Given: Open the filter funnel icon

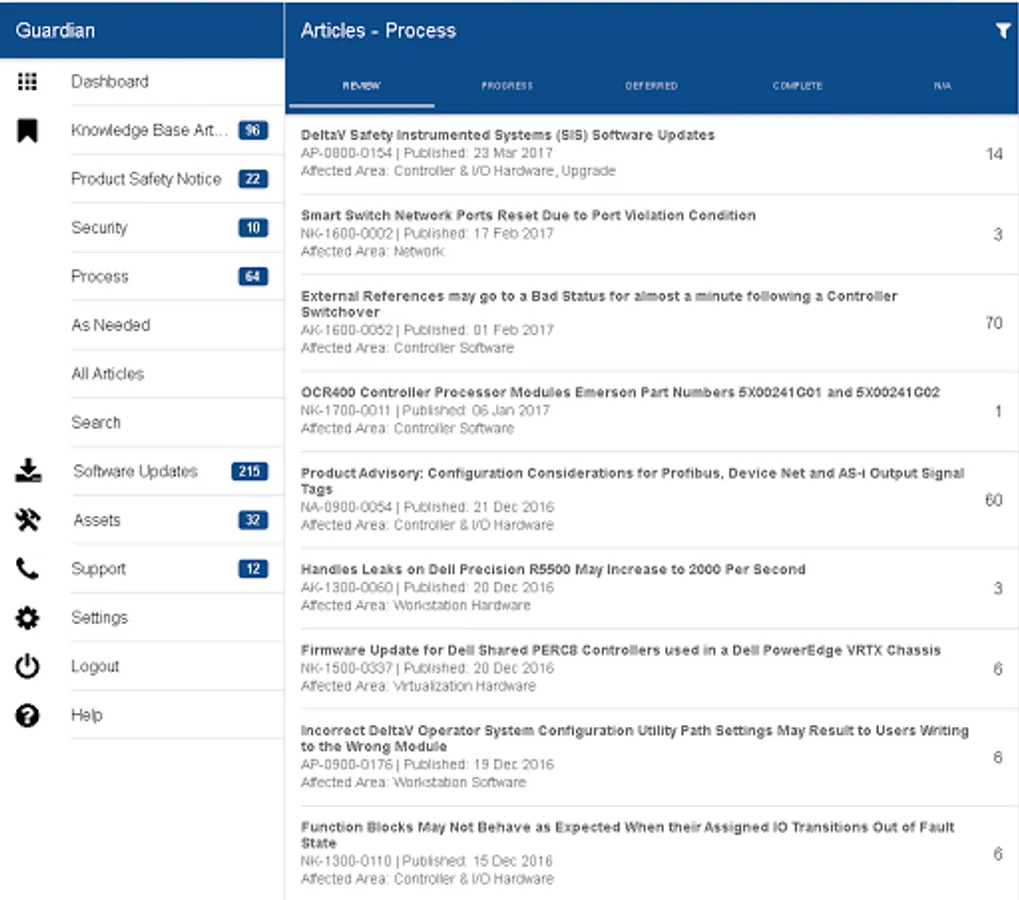Looking at the screenshot, I should pos(1003,31).
